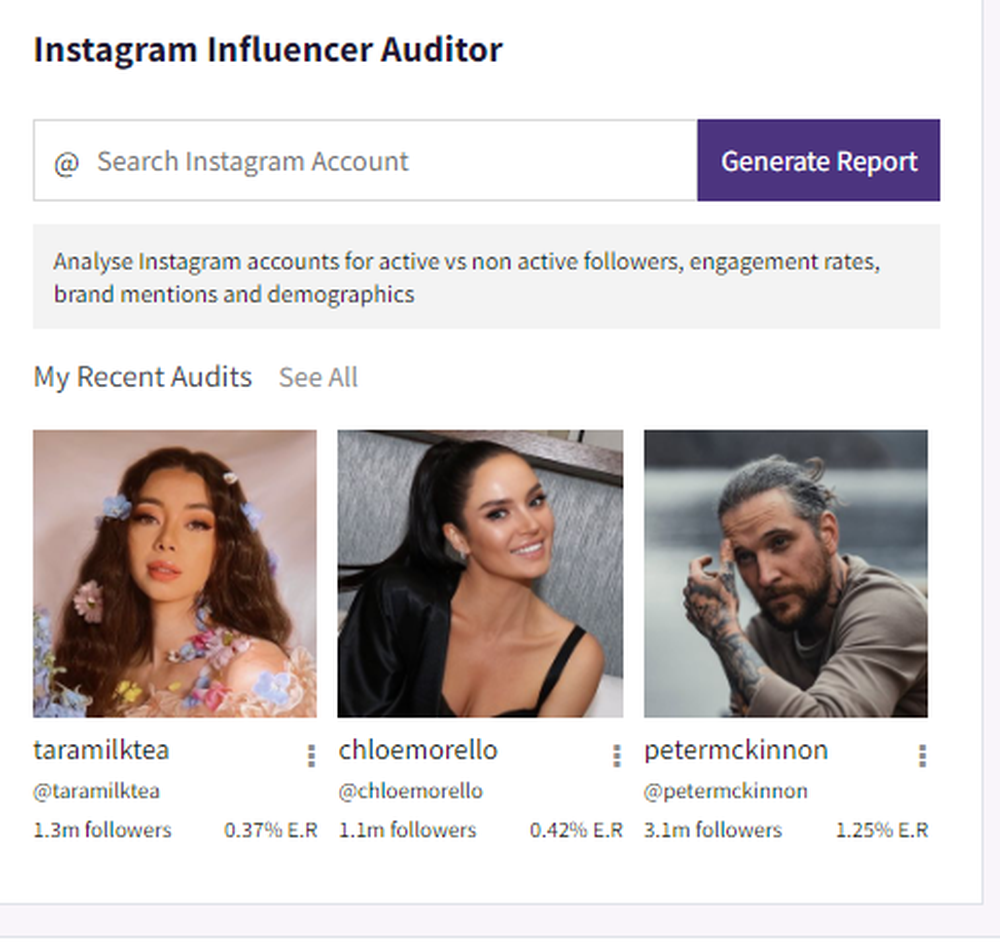This screenshot has height=946, width=1000.
Task: Select the chloemorello audit title
Action: (418, 750)
